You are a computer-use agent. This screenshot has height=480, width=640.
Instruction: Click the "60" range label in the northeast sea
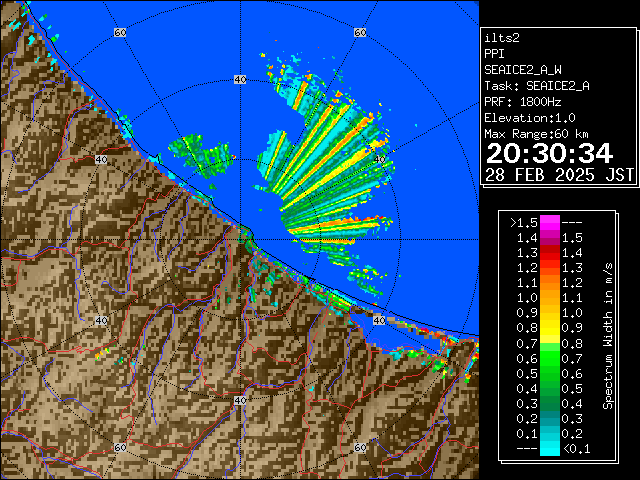coord(360,32)
